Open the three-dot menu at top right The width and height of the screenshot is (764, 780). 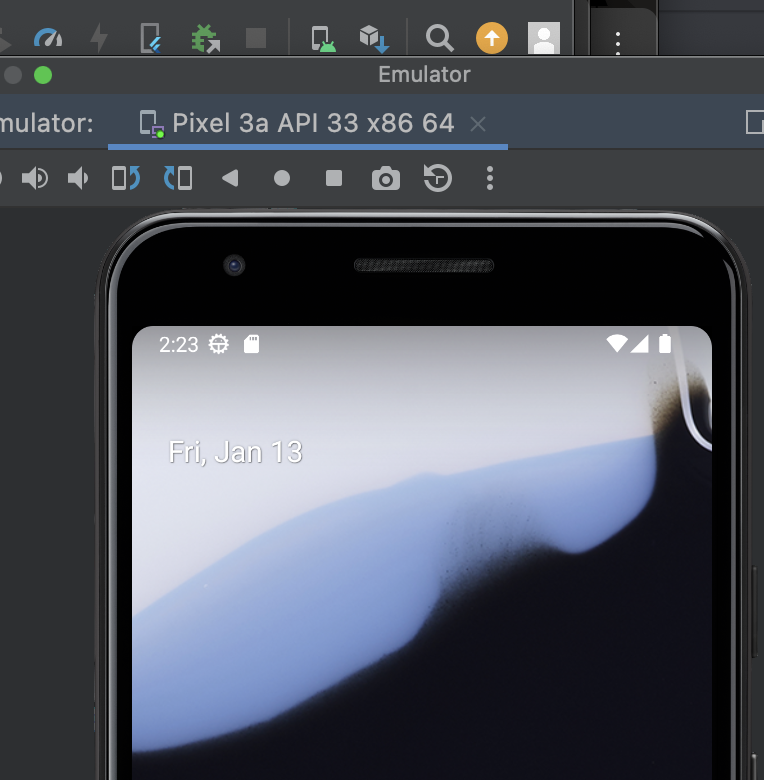(x=618, y=43)
